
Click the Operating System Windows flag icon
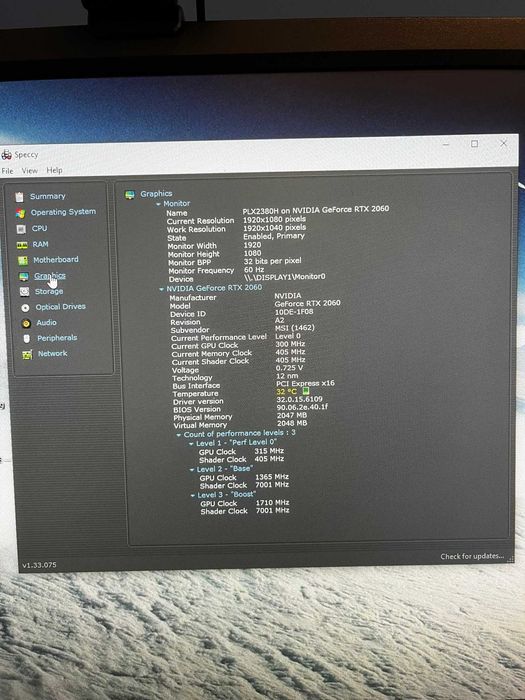click(x=20, y=213)
